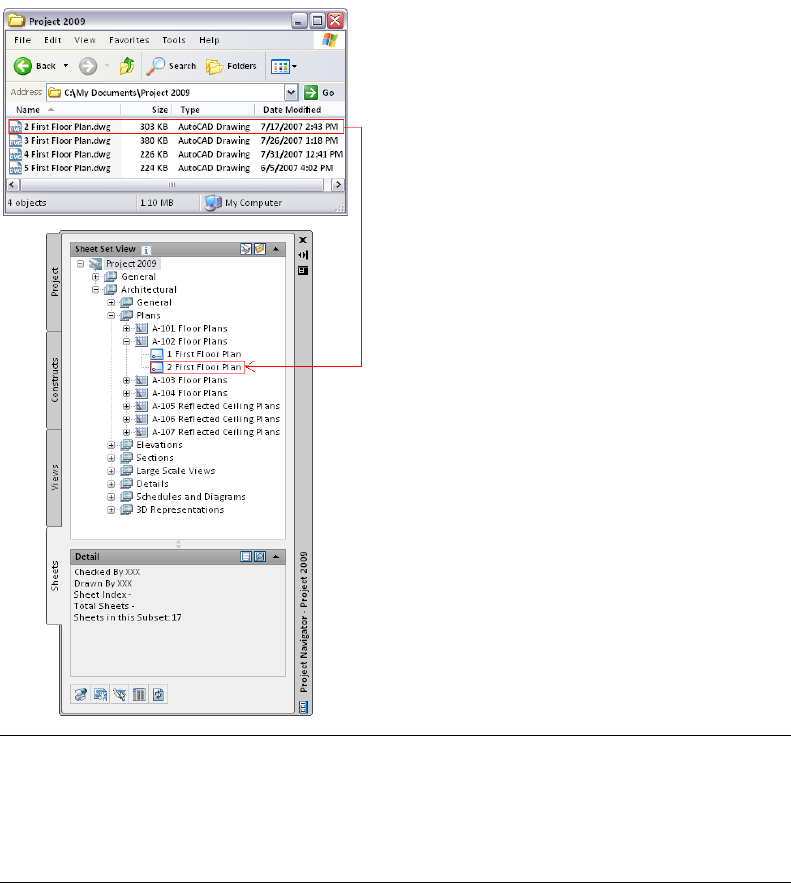Click the Refresh sheet set icon
791x883 pixels.
click(x=158, y=694)
